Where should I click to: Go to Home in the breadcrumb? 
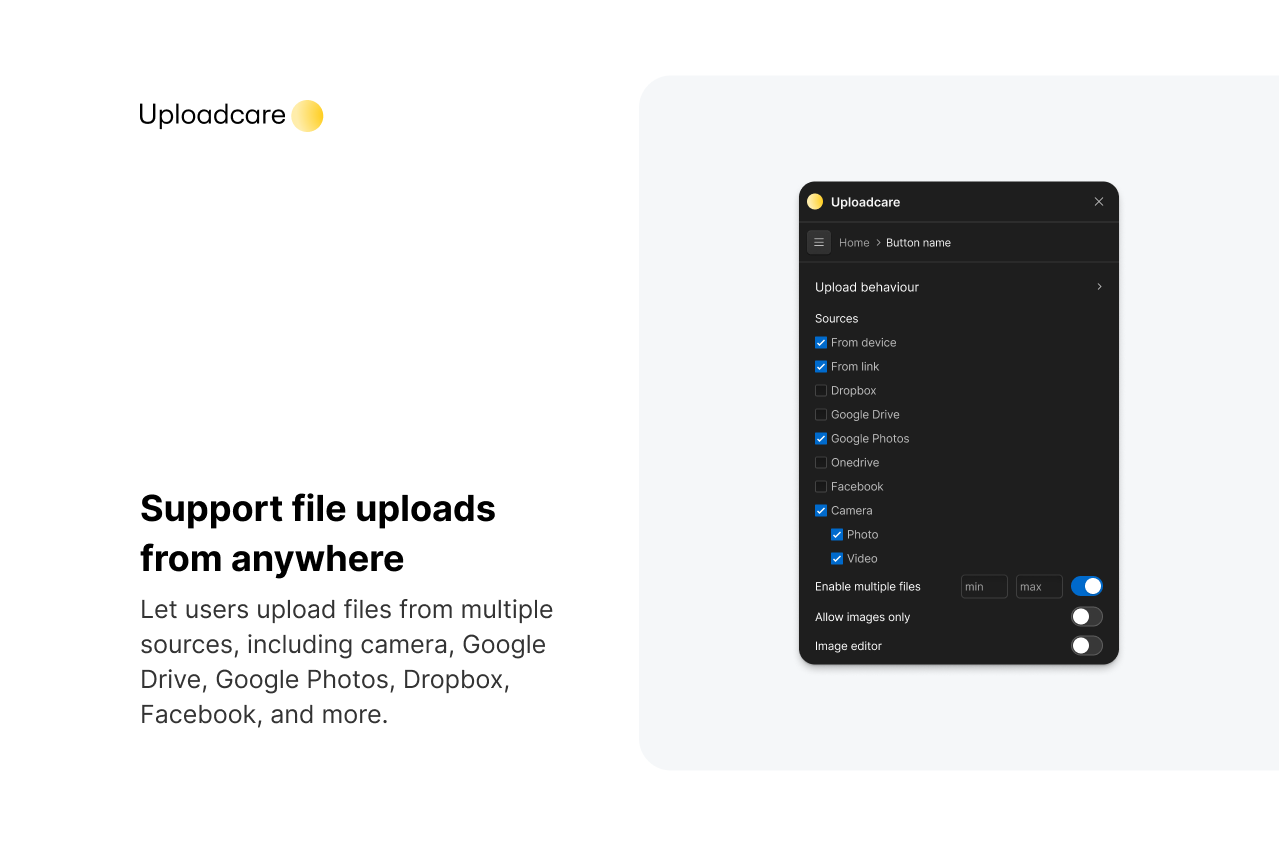(854, 243)
